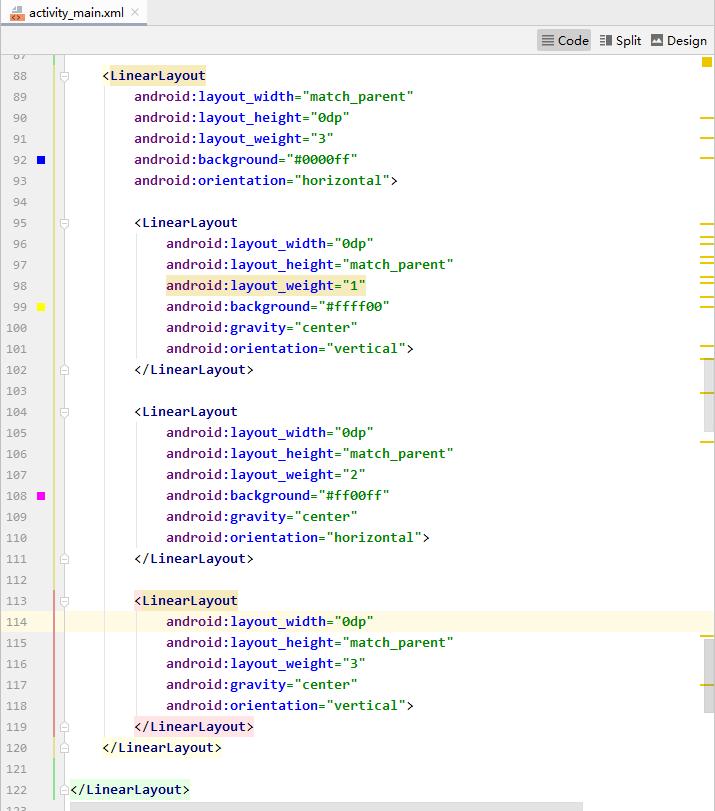The width and height of the screenshot is (715, 811).
Task: Collapse the LinearLayout fold at line 88
Action: (x=64, y=76)
